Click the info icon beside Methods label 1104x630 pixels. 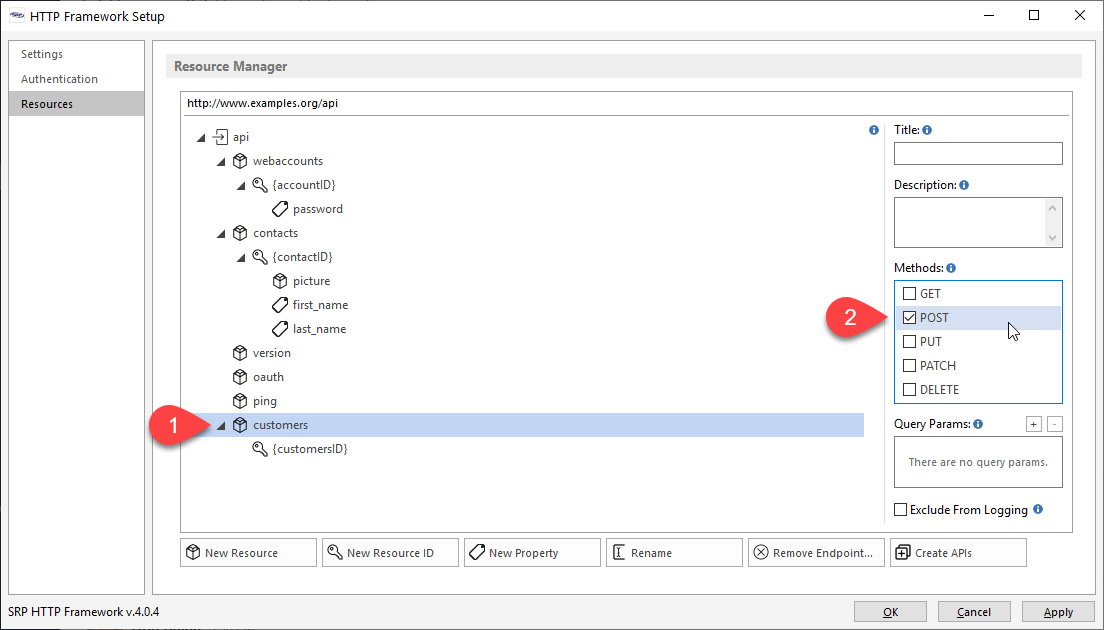(x=951, y=268)
